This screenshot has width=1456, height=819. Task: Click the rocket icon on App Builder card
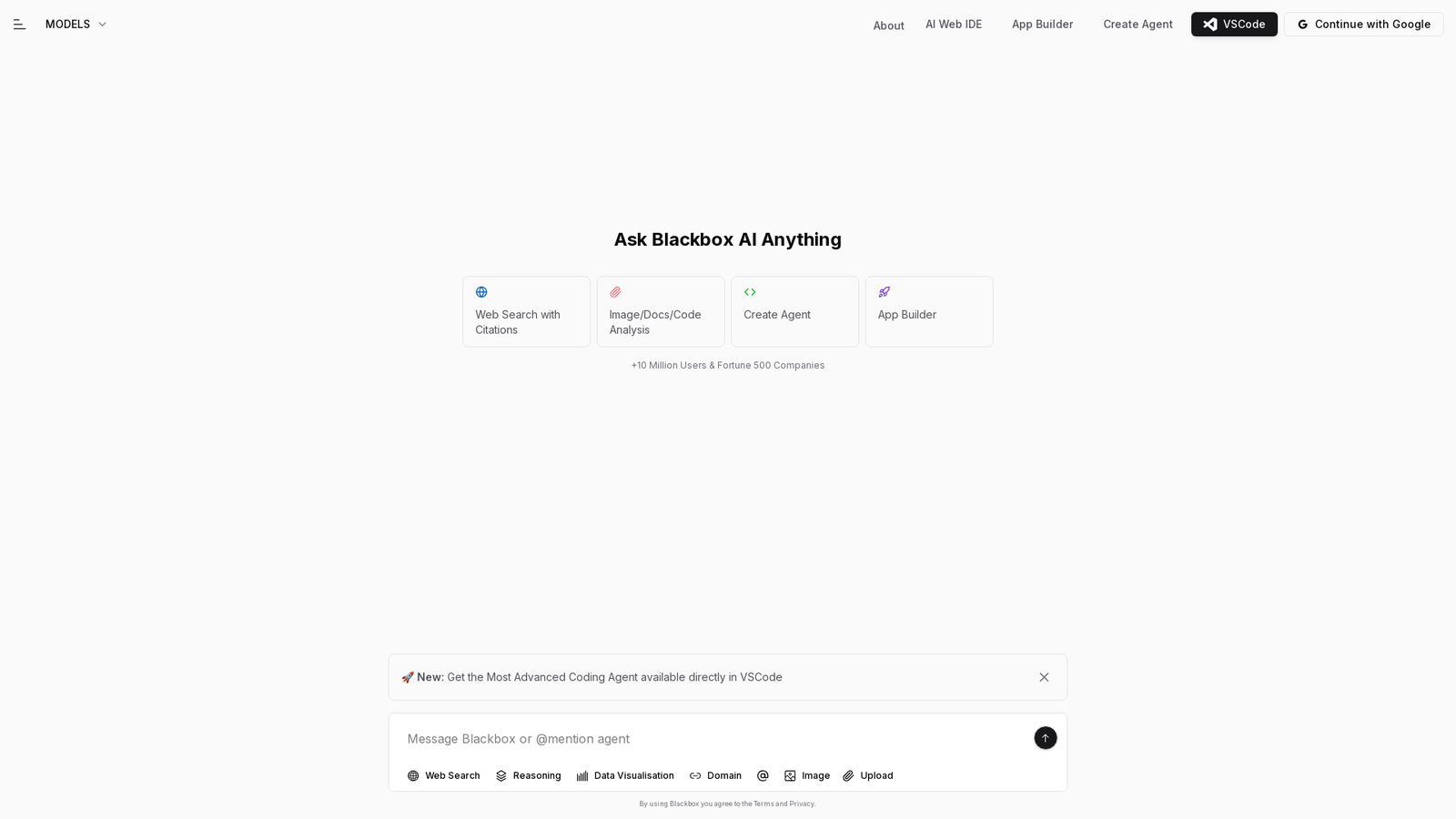tap(884, 292)
